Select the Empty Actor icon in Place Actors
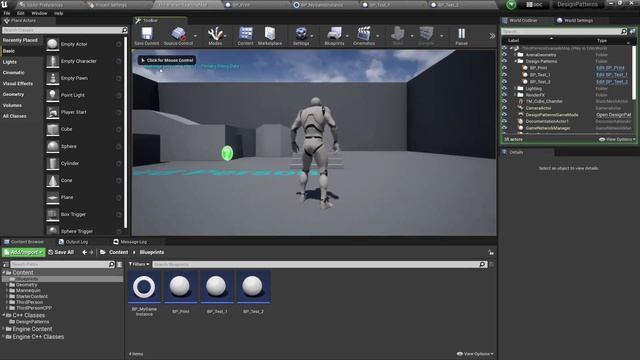This screenshot has width=640, height=360. tap(52, 44)
